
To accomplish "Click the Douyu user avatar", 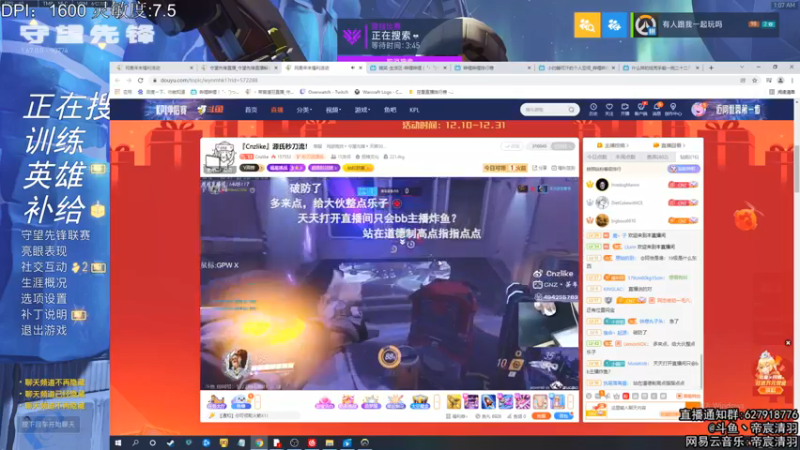I will [x=698, y=109].
